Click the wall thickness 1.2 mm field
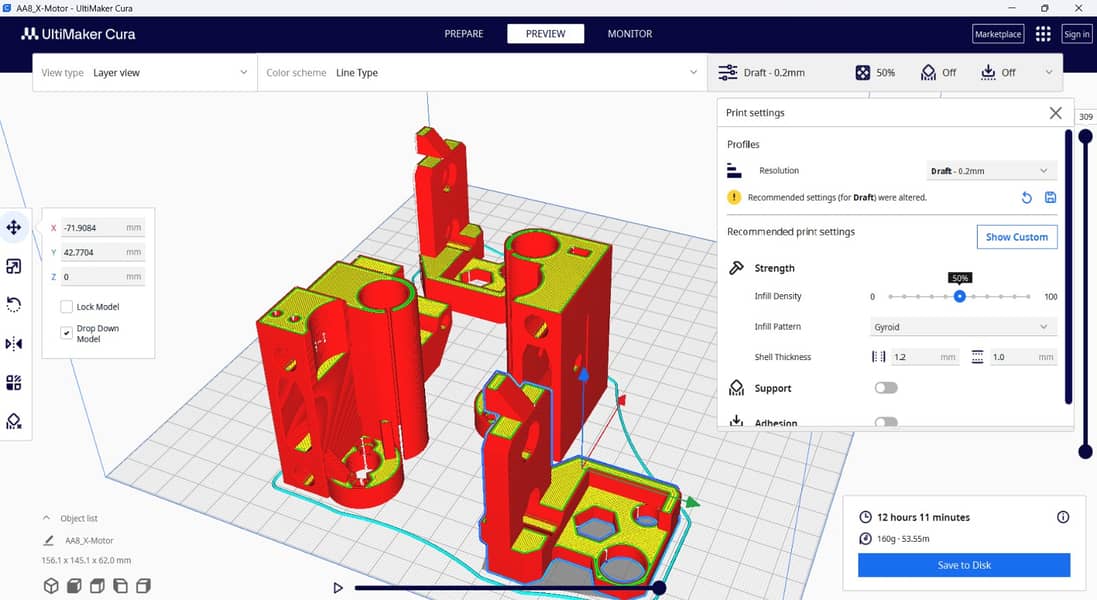This screenshot has width=1097, height=600. point(924,357)
